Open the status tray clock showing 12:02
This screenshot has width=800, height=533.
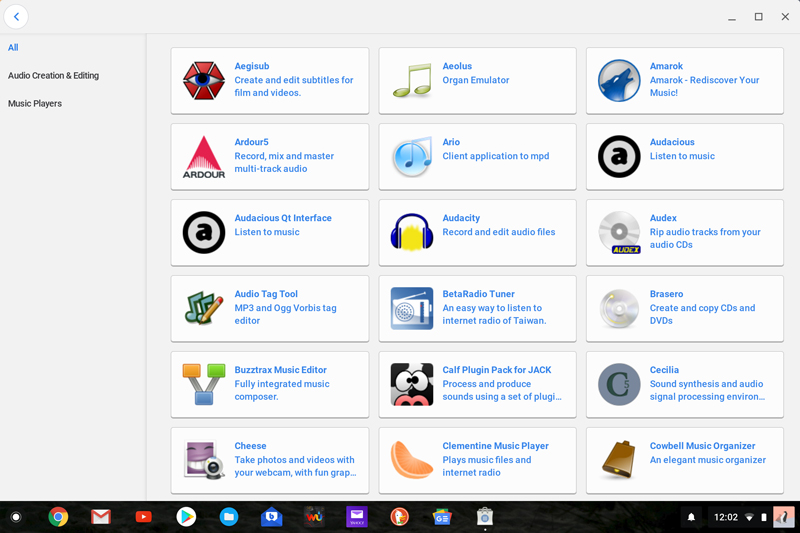click(726, 517)
